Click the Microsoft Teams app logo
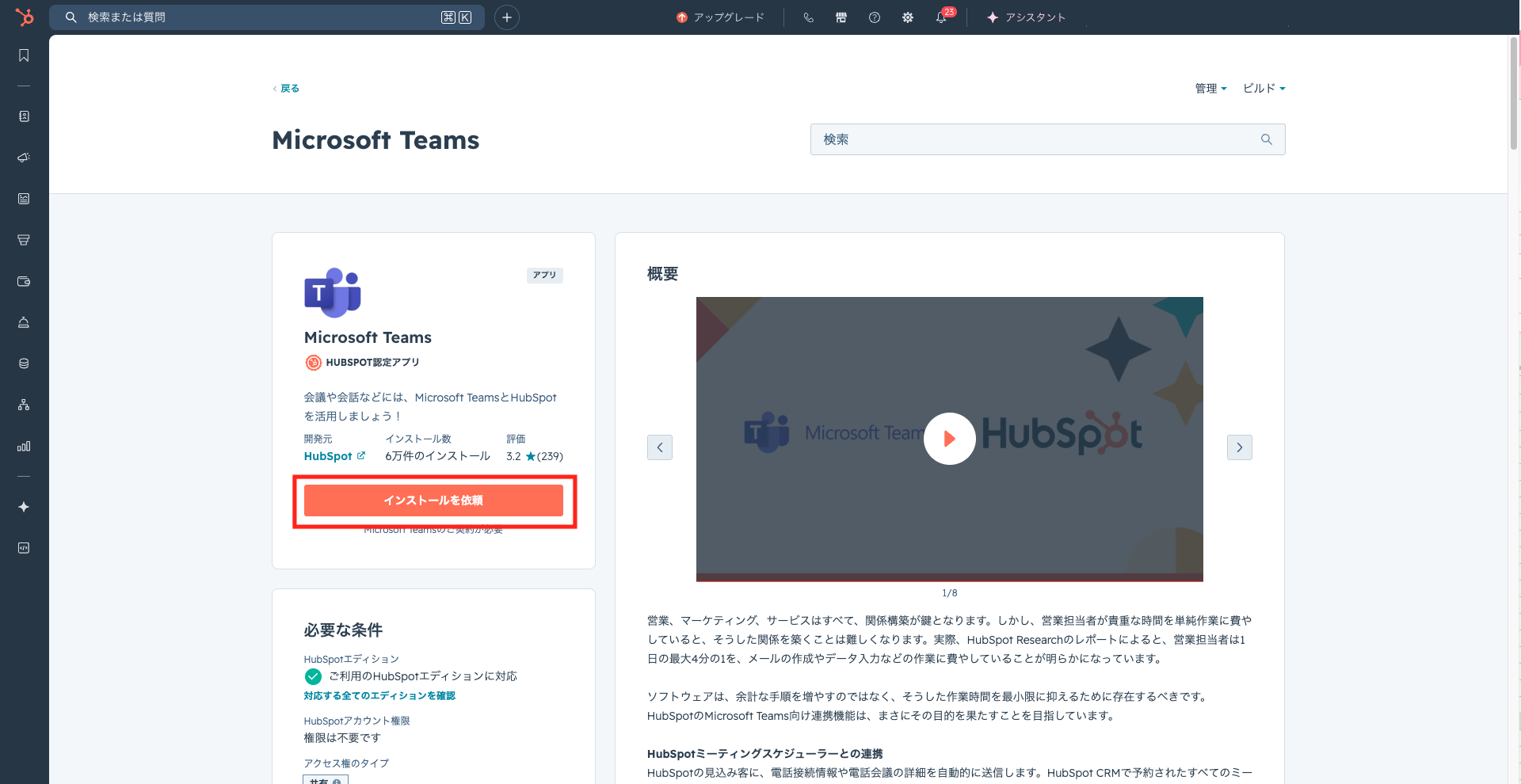Screen dimensions: 1521x784 tap(333, 292)
